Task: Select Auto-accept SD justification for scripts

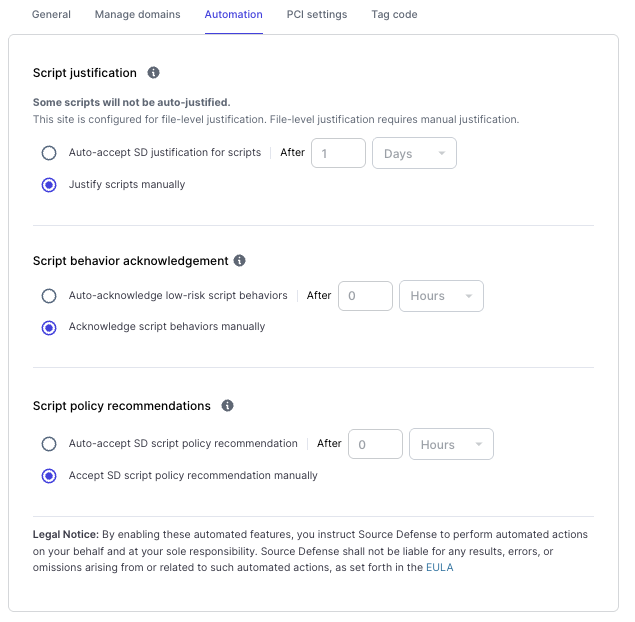Action: [x=49, y=153]
